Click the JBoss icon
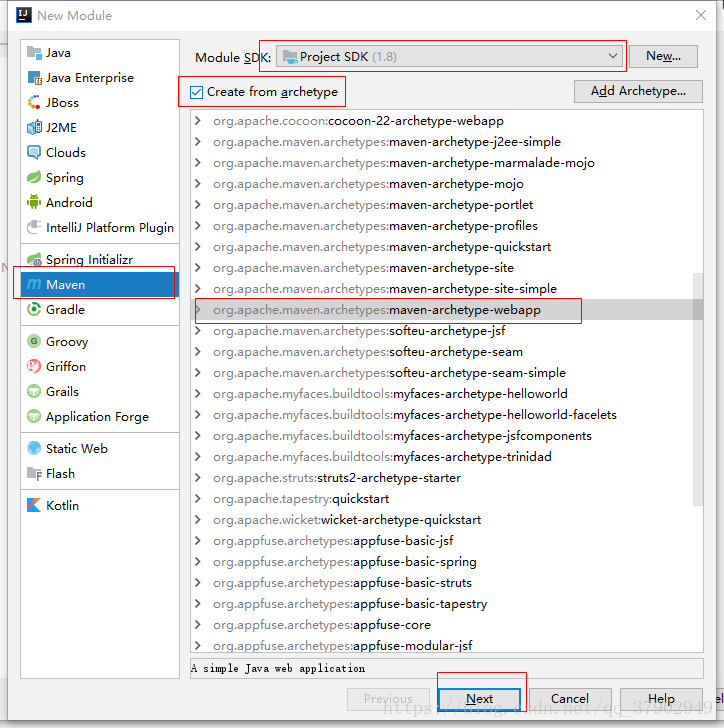The width and height of the screenshot is (724, 728). 34,103
